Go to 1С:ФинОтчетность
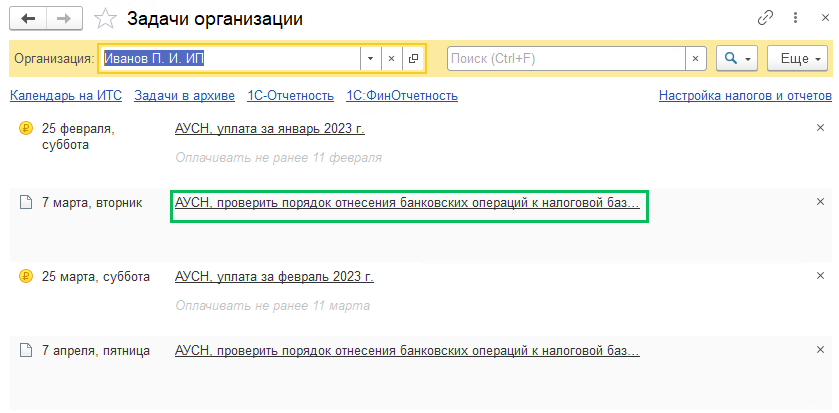 tap(402, 96)
